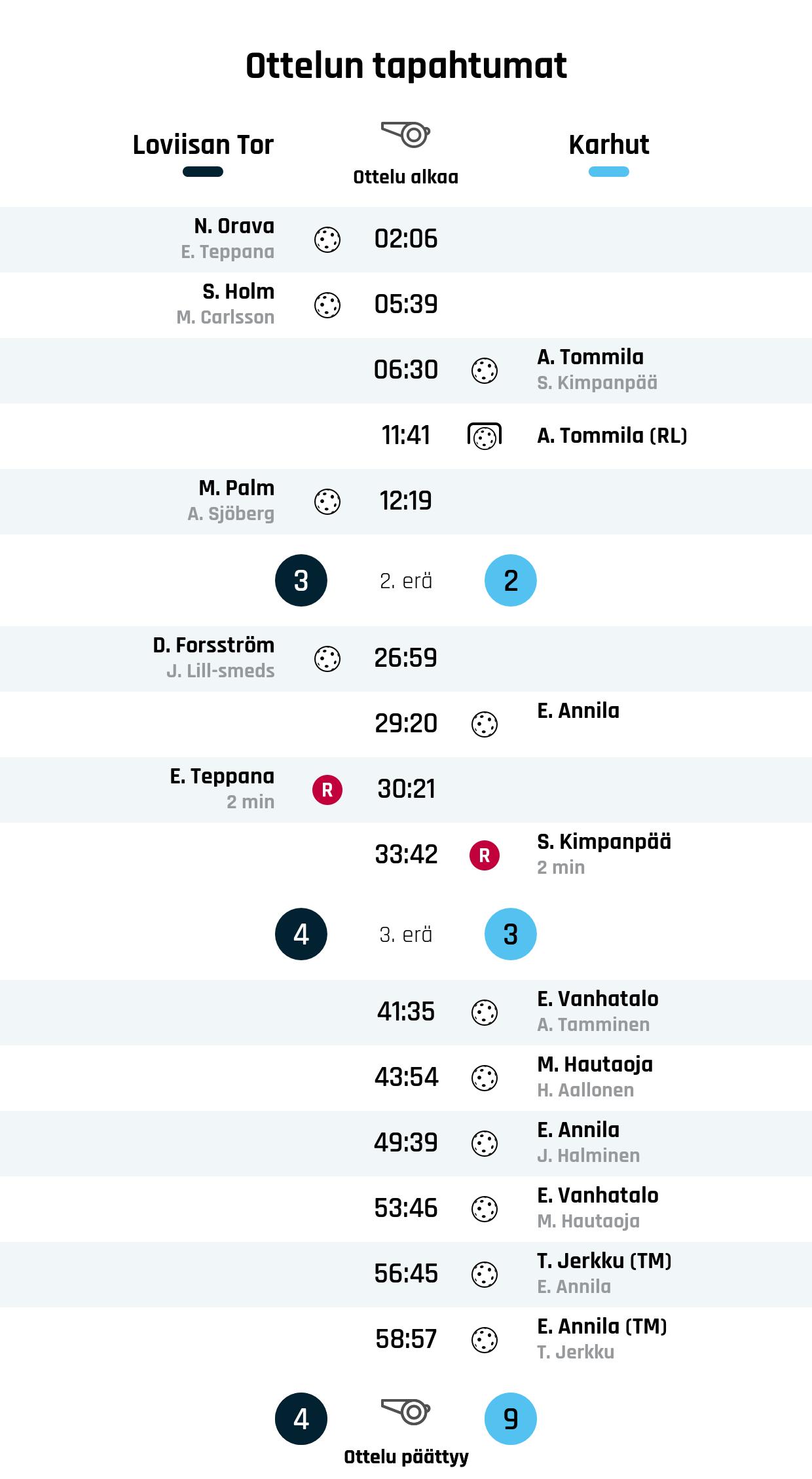Viewport: 812px width, 1479px height.
Task: Click the goal ball icon at 02:06
Action: coord(327,240)
